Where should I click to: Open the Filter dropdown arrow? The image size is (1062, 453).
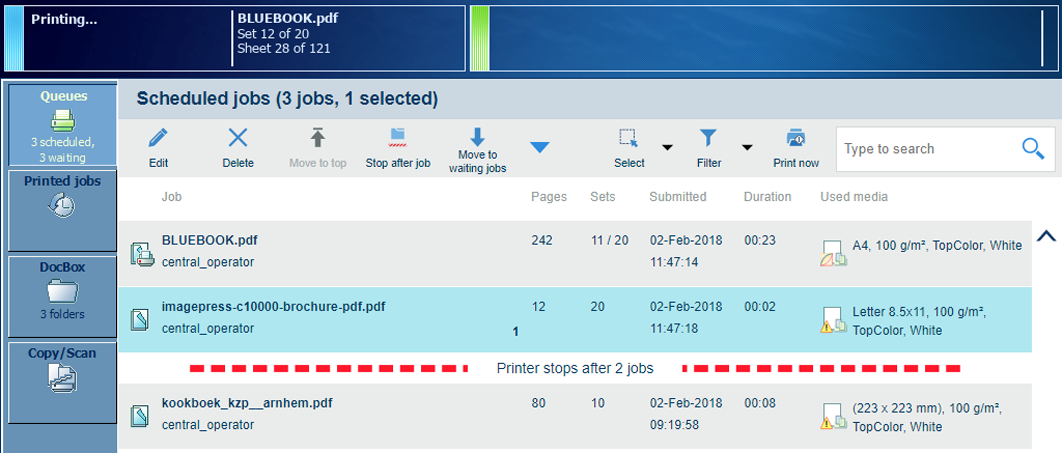click(747, 148)
